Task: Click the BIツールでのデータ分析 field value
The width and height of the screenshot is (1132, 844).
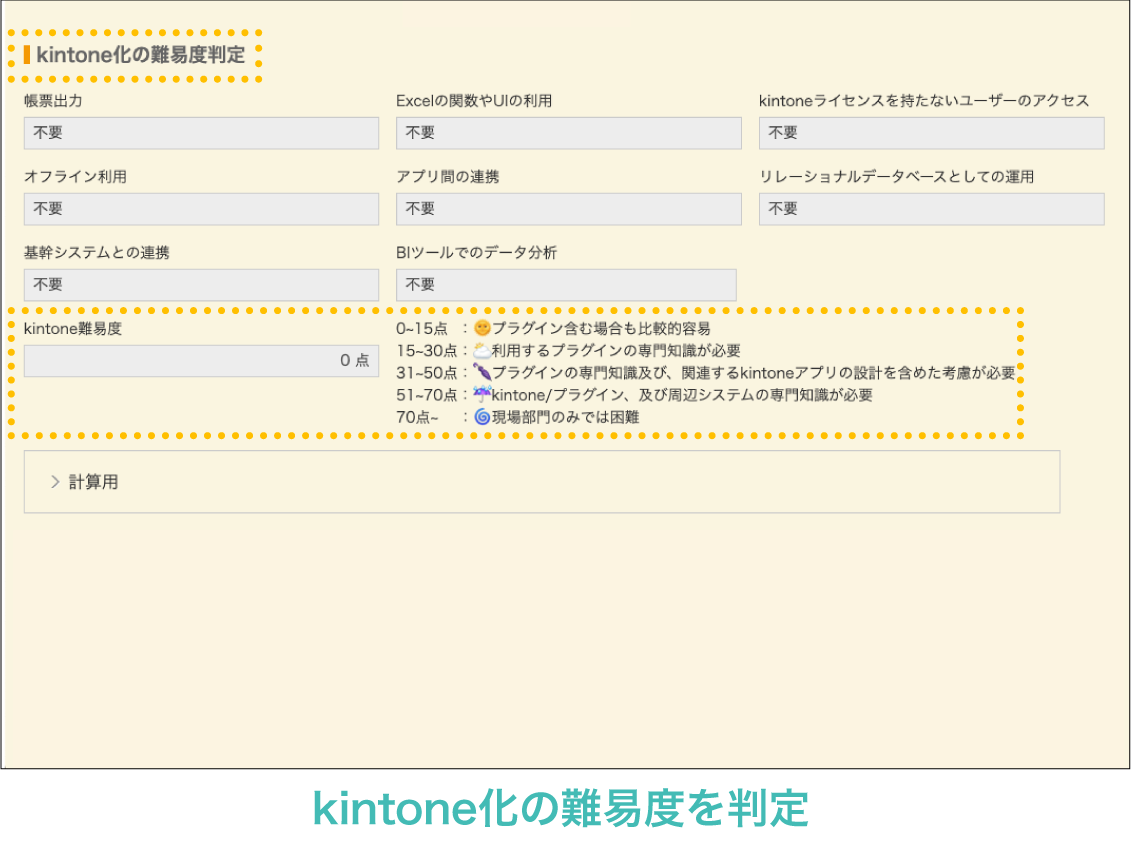Action: click(566, 284)
